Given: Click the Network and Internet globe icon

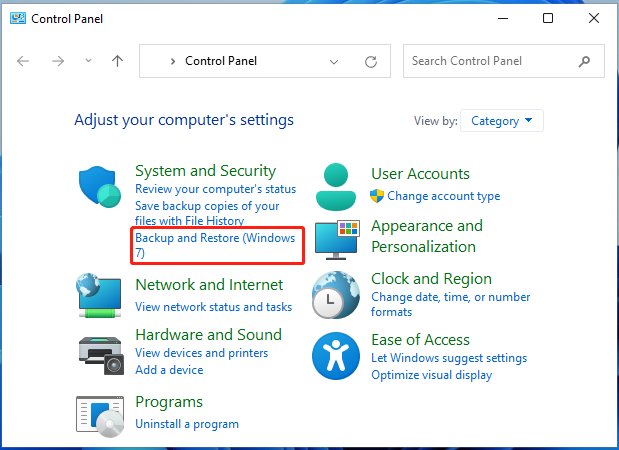Looking at the screenshot, I should (99, 295).
